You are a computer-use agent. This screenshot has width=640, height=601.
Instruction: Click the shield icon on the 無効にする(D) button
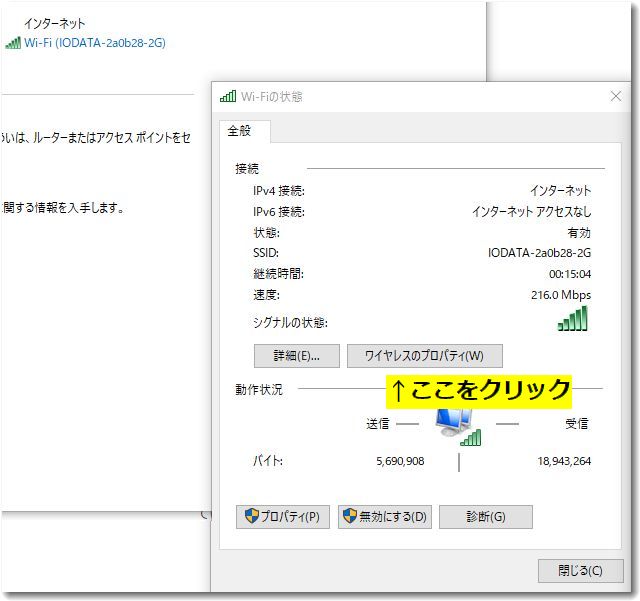[x=350, y=517]
